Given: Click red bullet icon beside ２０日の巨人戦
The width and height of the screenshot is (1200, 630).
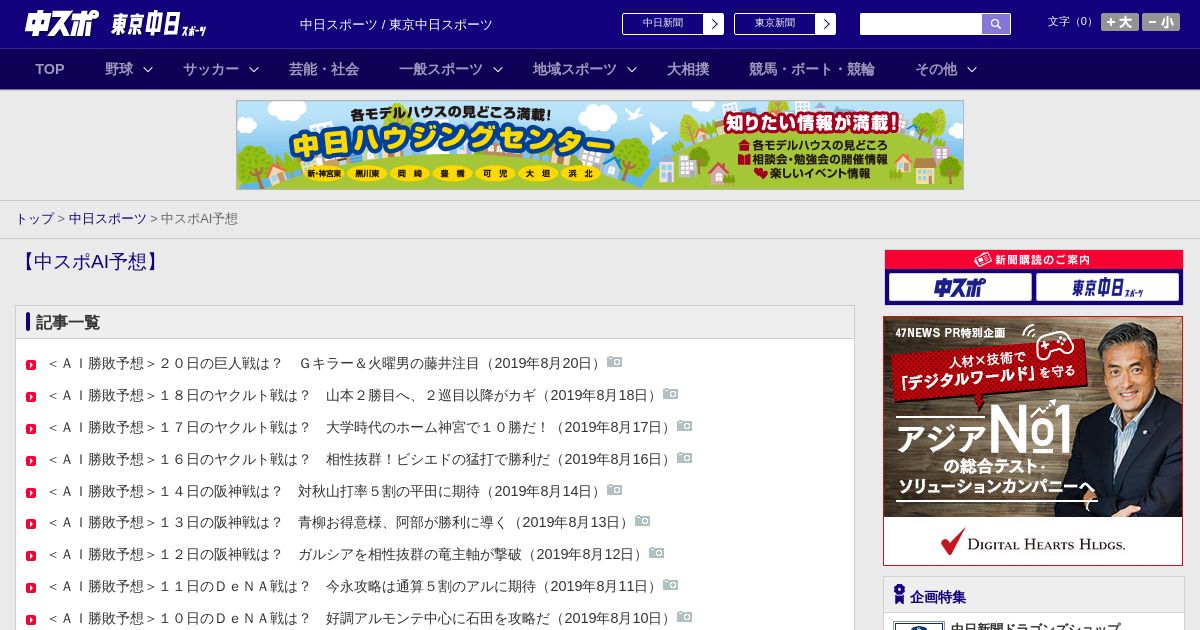Looking at the screenshot, I should (x=31, y=365).
